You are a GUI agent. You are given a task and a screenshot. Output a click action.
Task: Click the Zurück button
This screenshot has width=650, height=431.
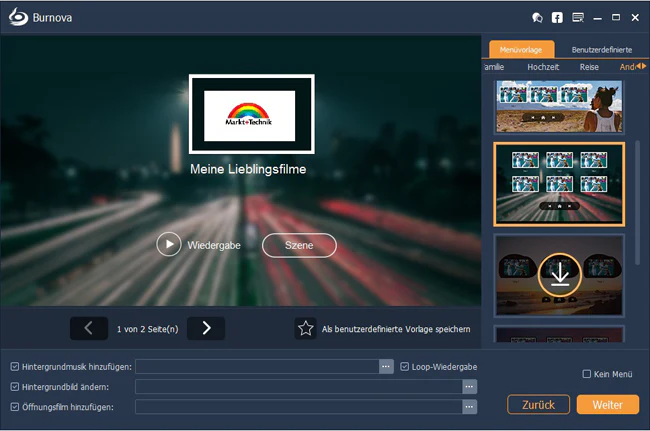[538, 404]
